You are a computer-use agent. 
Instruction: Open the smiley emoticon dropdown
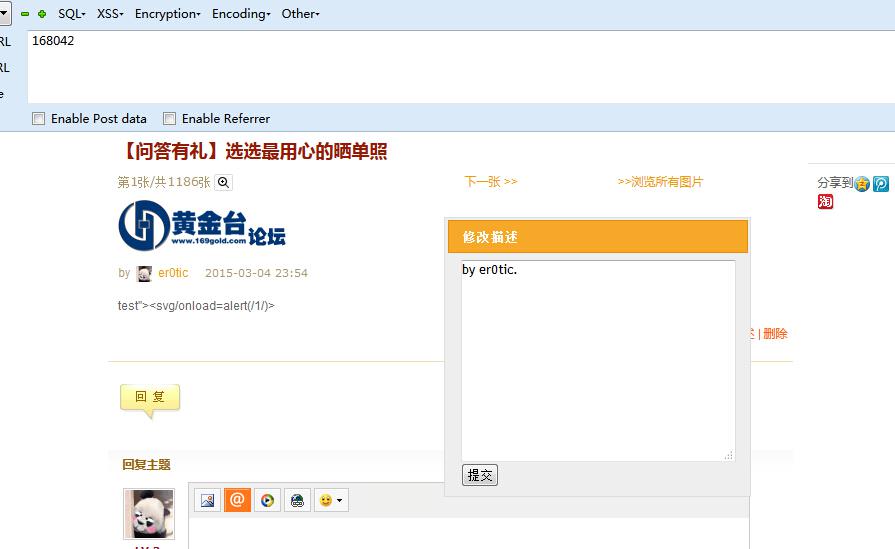coord(331,500)
